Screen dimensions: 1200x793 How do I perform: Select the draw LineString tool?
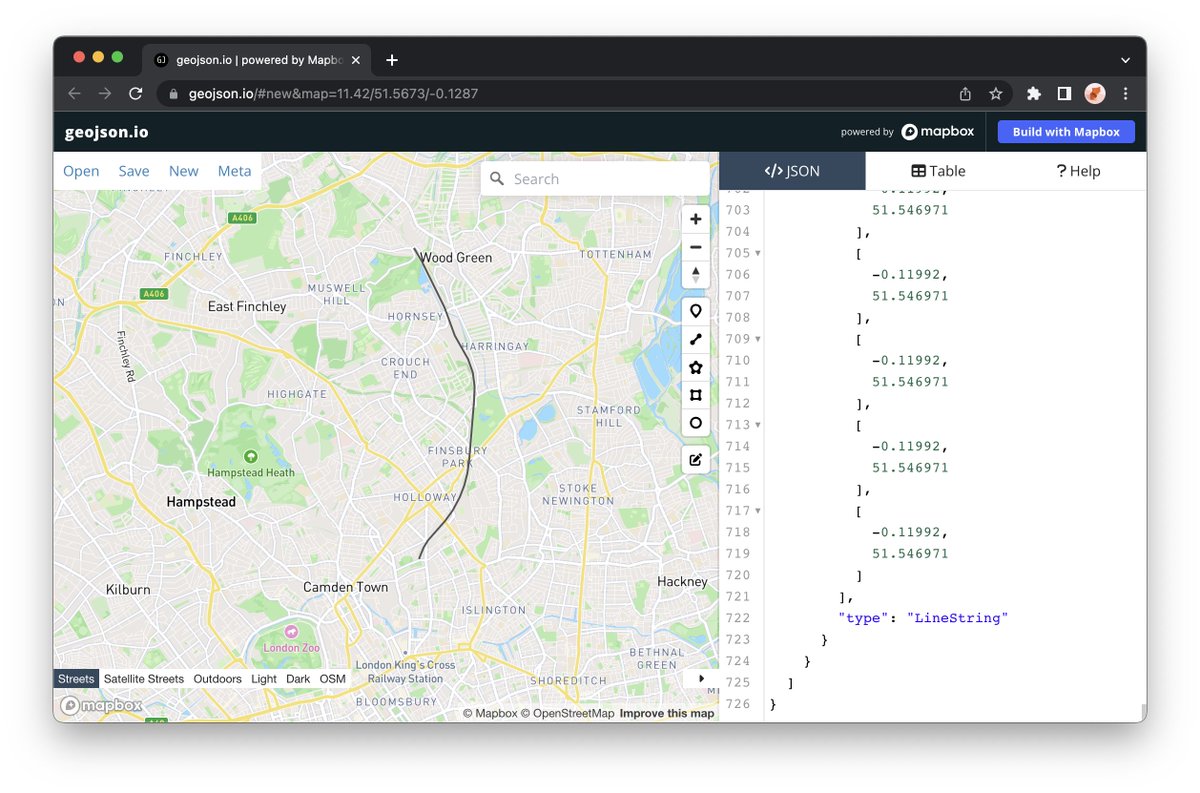tap(696, 339)
